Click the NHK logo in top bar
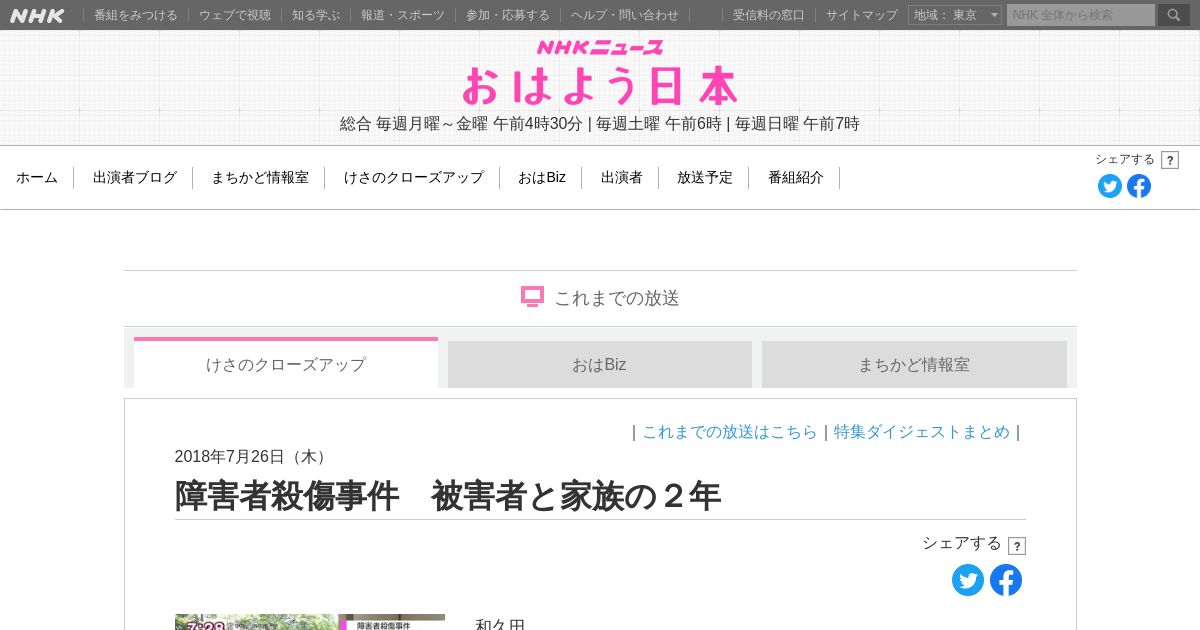Image resolution: width=1200 pixels, height=630 pixels. pyautogui.click(x=37, y=15)
